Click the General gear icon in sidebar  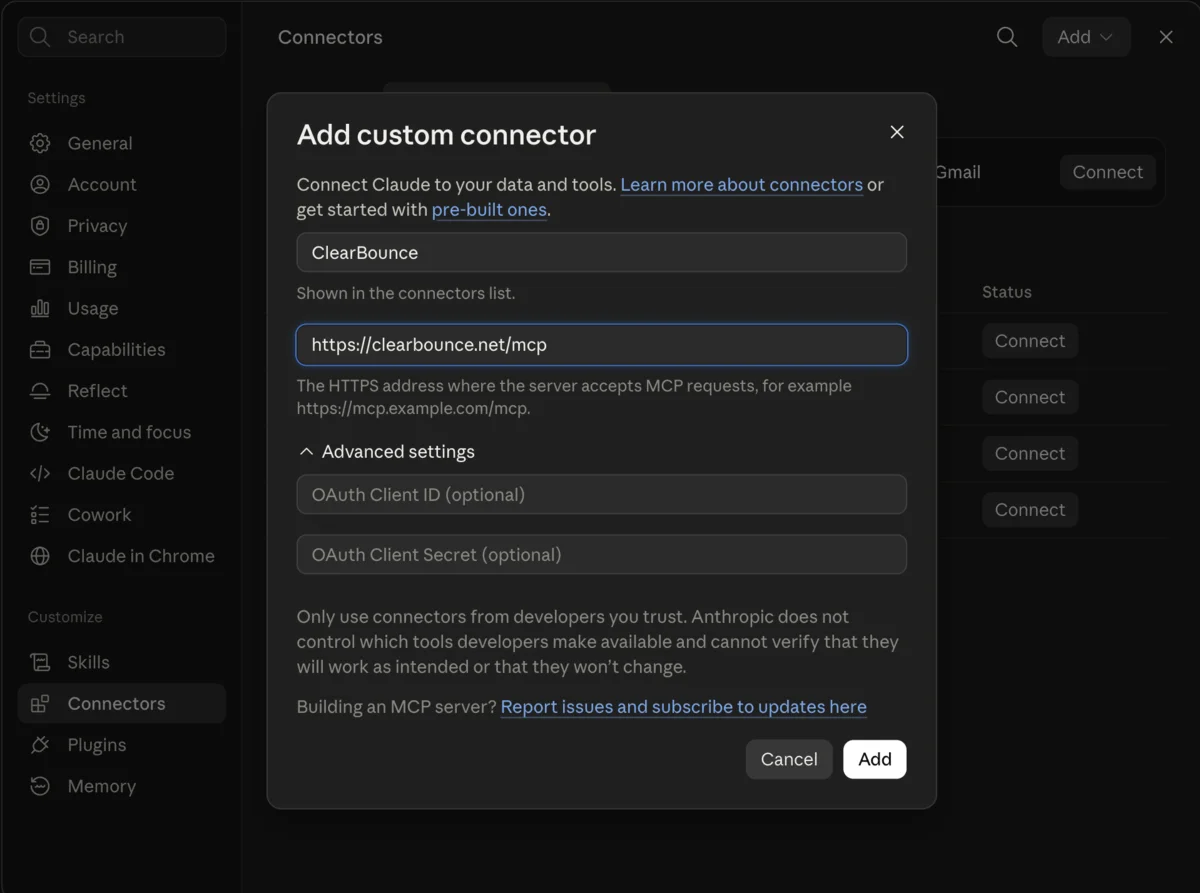[x=40, y=143]
